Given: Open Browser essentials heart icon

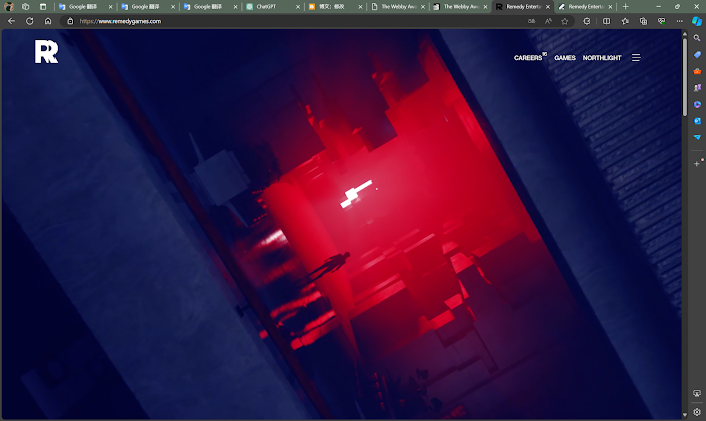Looking at the screenshot, I should coord(661,21).
